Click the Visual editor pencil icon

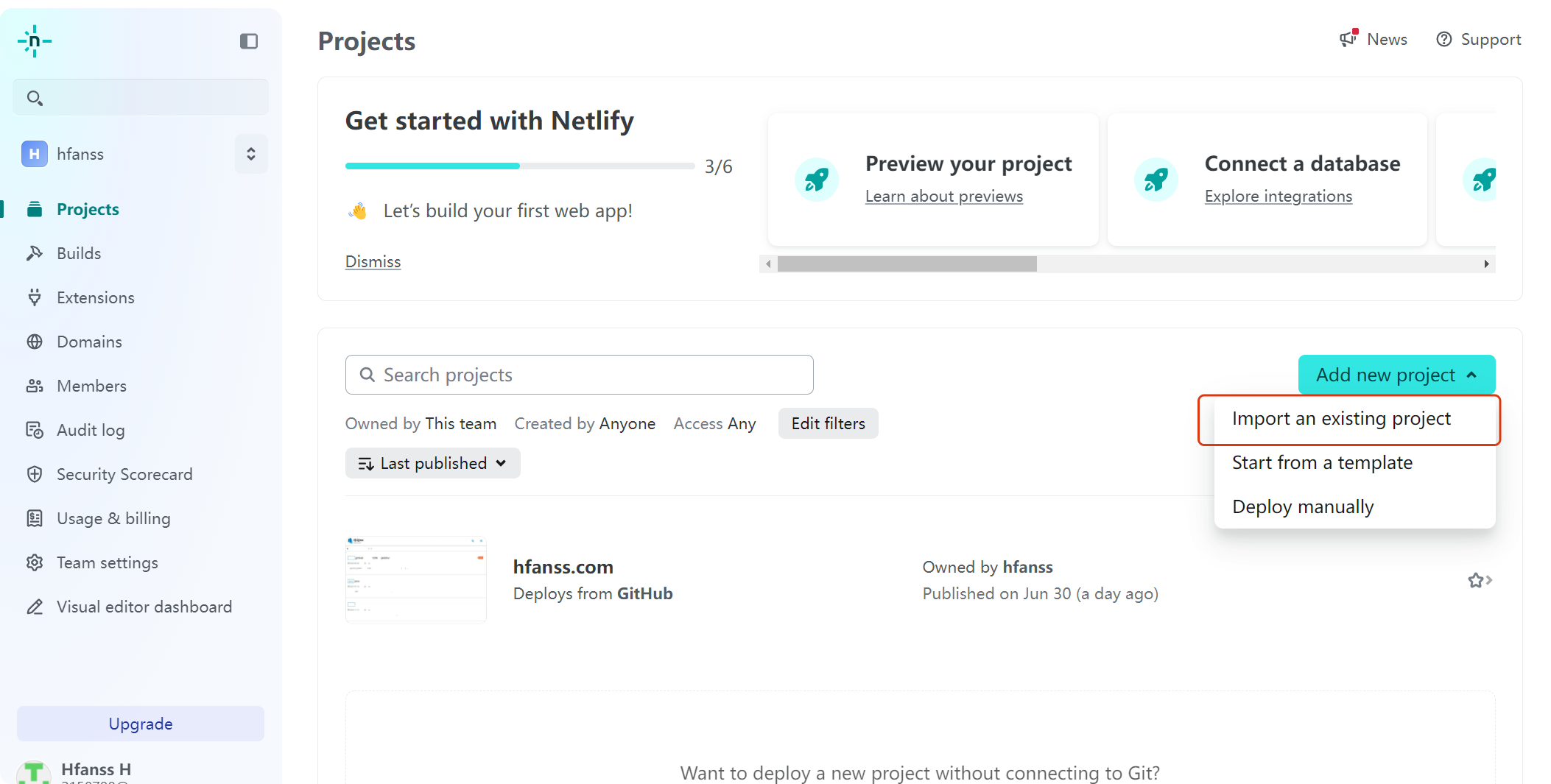pyautogui.click(x=35, y=607)
